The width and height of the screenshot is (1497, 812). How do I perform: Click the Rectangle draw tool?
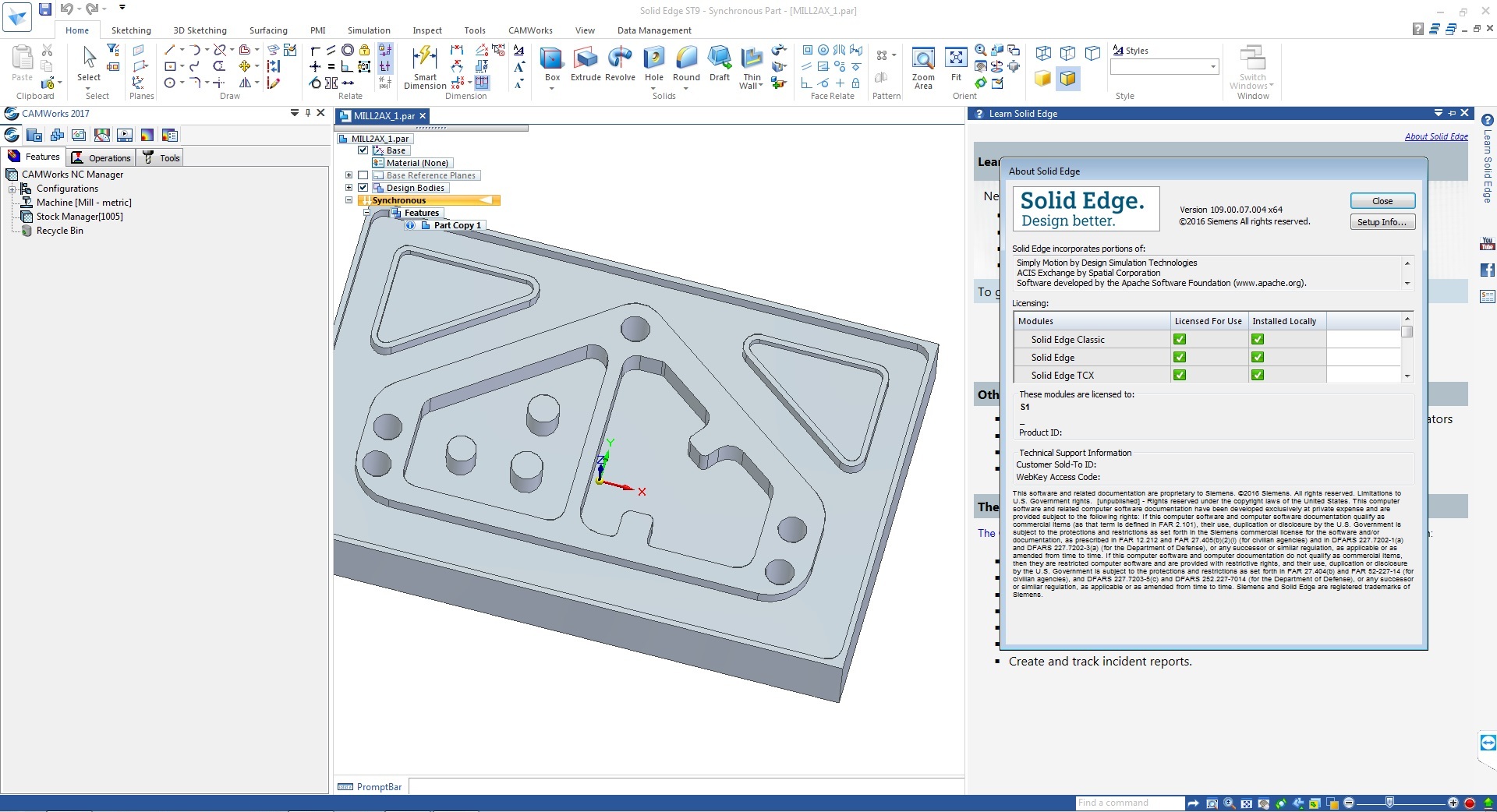(169, 66)
